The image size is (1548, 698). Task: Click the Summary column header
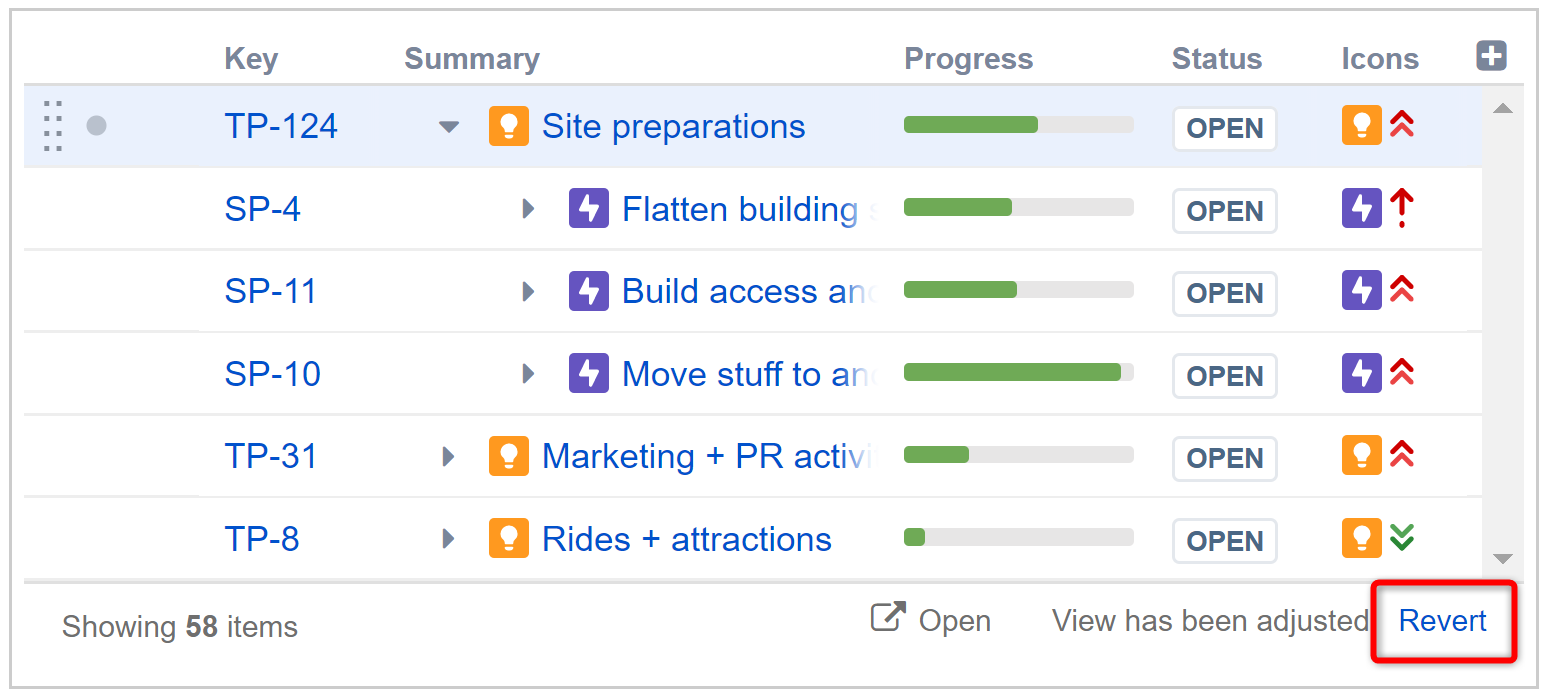point(472,59)
